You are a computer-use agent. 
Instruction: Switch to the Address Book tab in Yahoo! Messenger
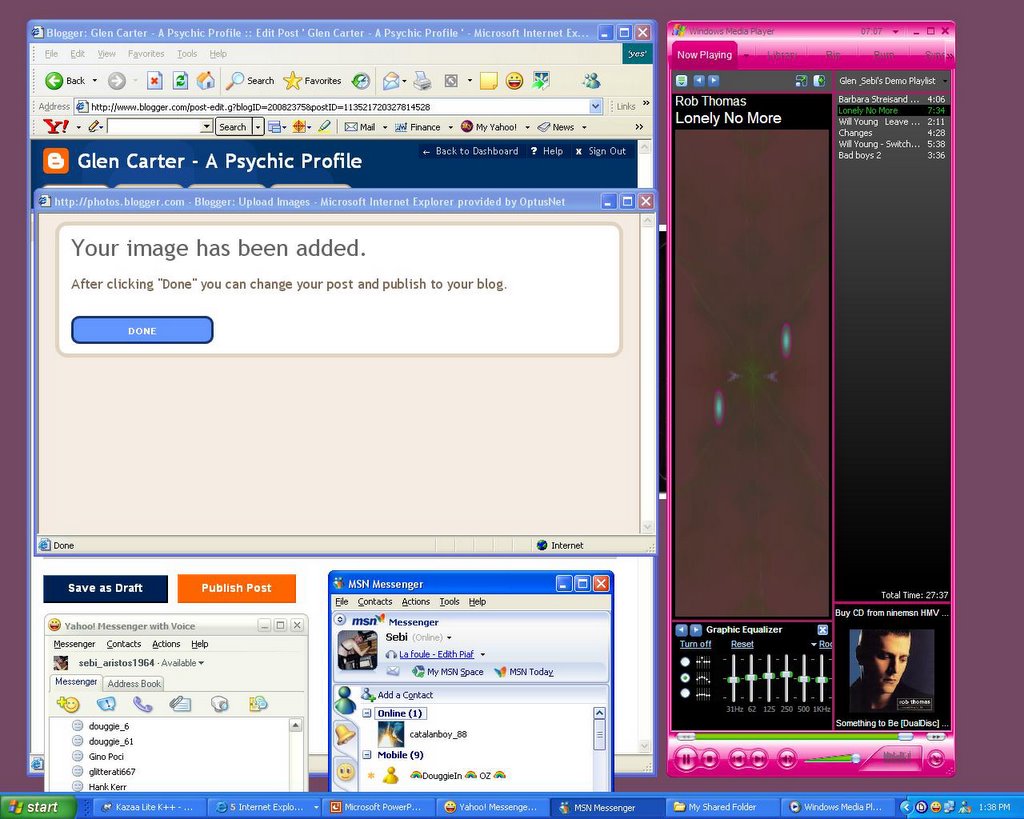tap(134, 683)
